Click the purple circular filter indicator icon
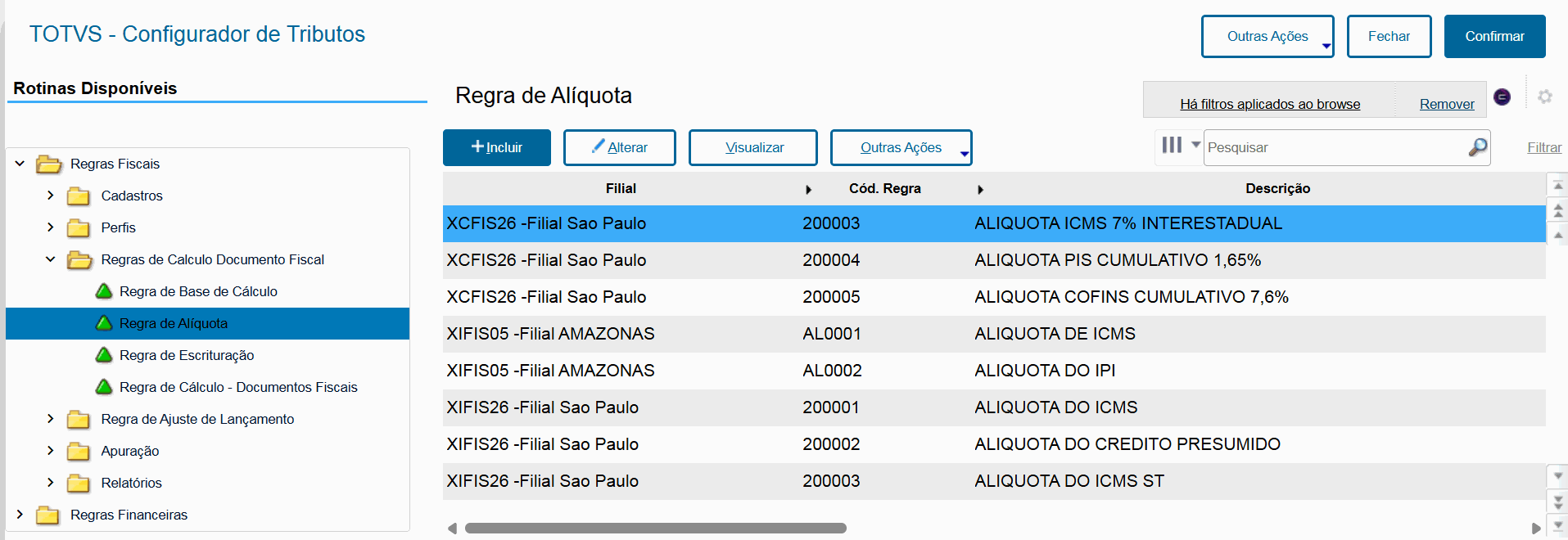Image resolution: width=1568 pixels, height=540 pixels. coord(1502,97)
